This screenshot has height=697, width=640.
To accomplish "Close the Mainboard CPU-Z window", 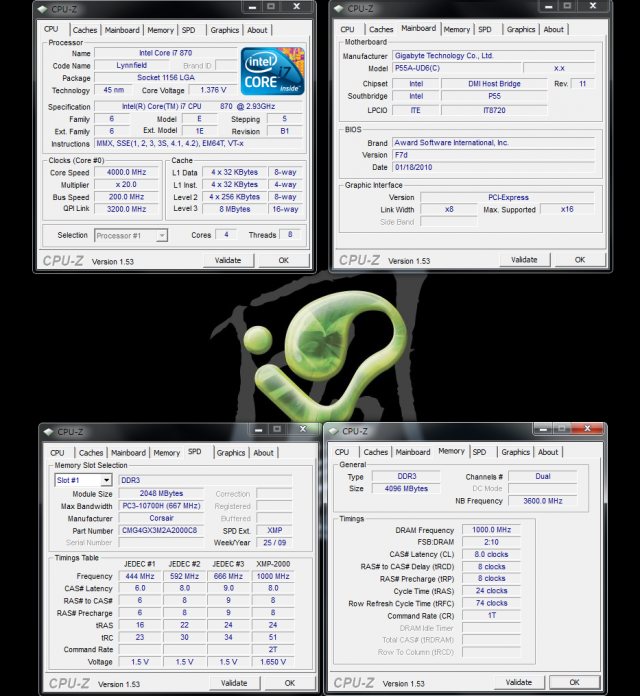I will [x=593, y=6].
